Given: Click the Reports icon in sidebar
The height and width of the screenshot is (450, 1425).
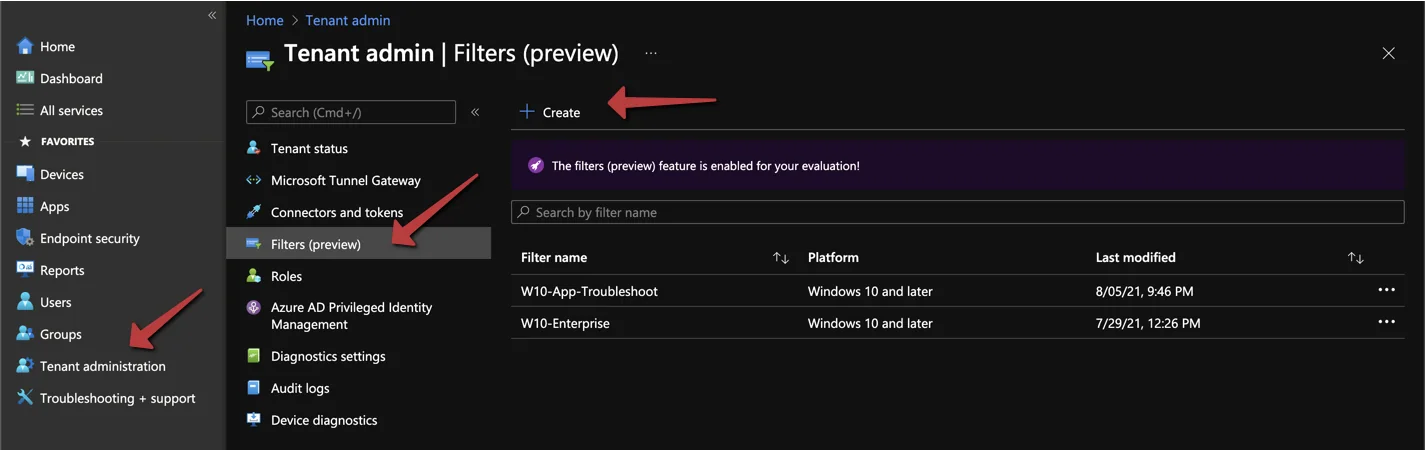Looking at the screenshot, I should point(25,270).
